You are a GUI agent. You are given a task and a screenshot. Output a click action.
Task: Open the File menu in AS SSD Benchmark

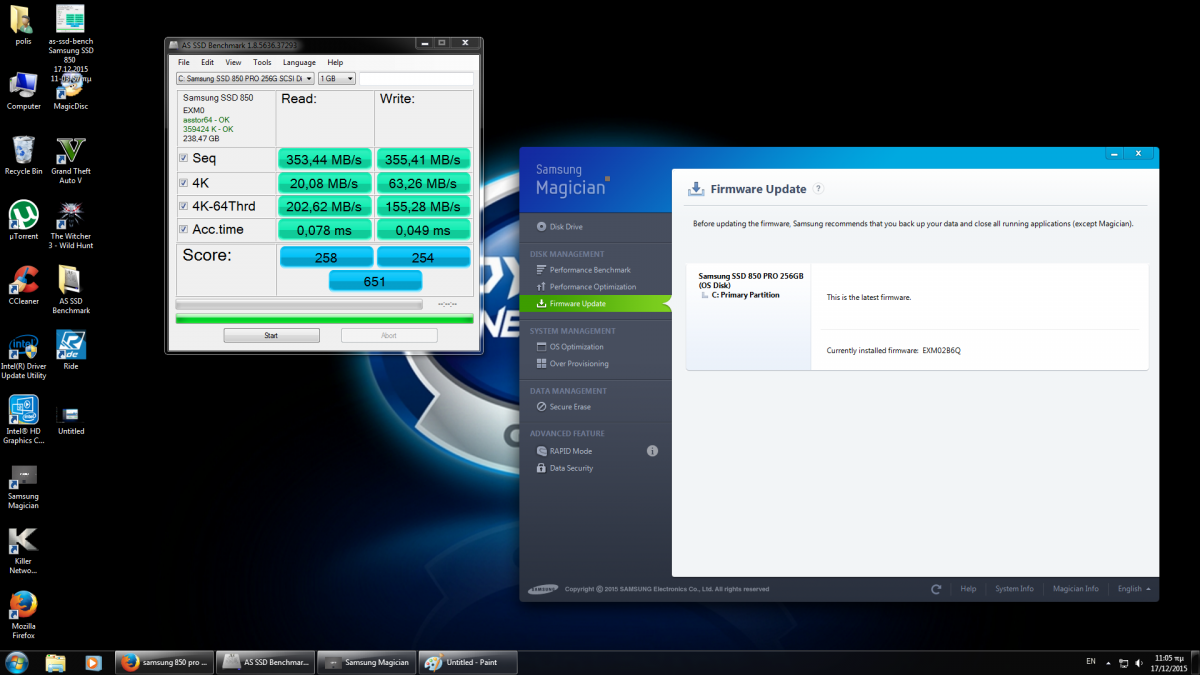click(184, 62)
